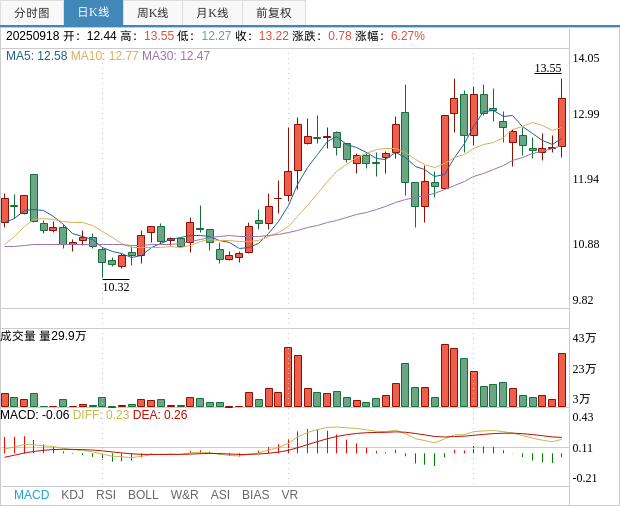Switch to the KDJ indicator
The height and width of the screenshot is (506, 620).
72,495
